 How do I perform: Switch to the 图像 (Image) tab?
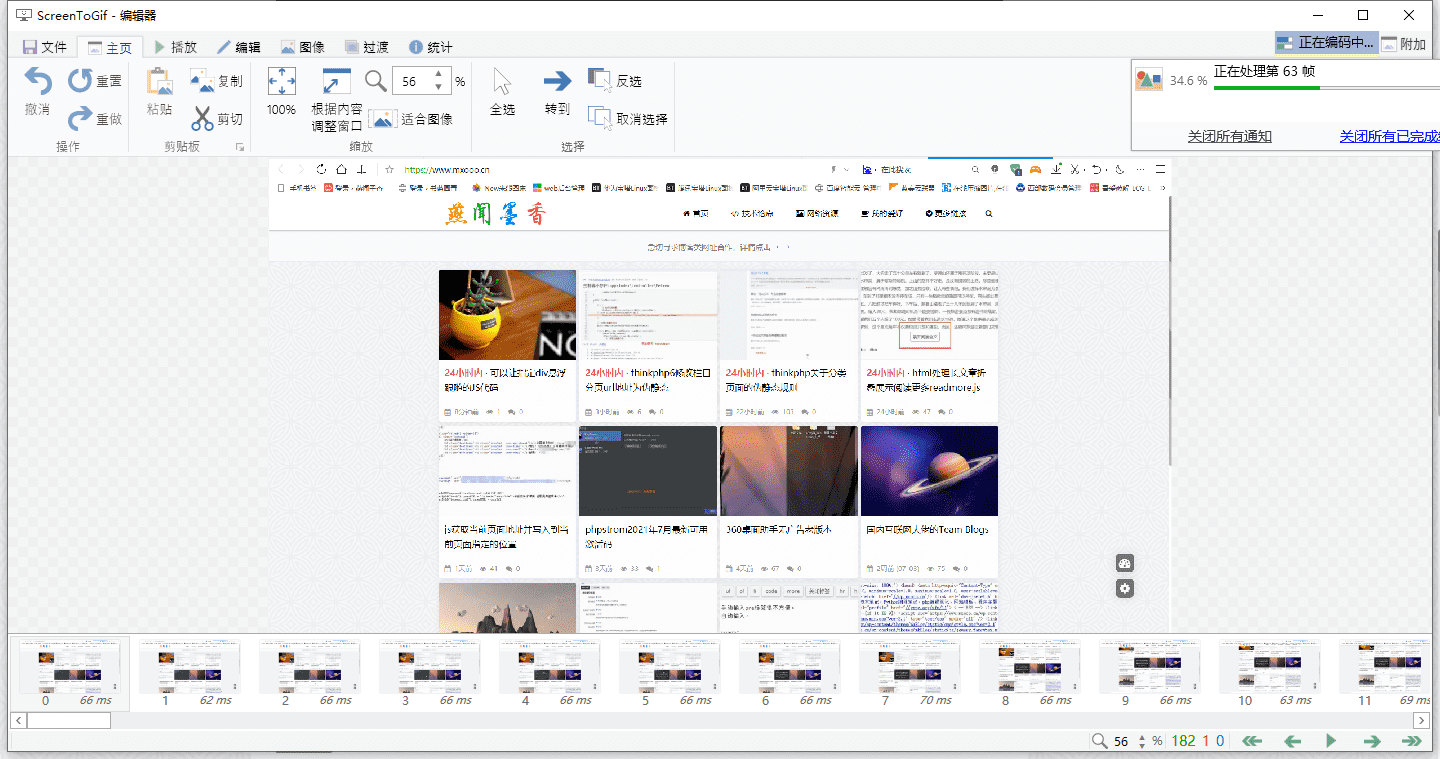(x=302, y=47)
